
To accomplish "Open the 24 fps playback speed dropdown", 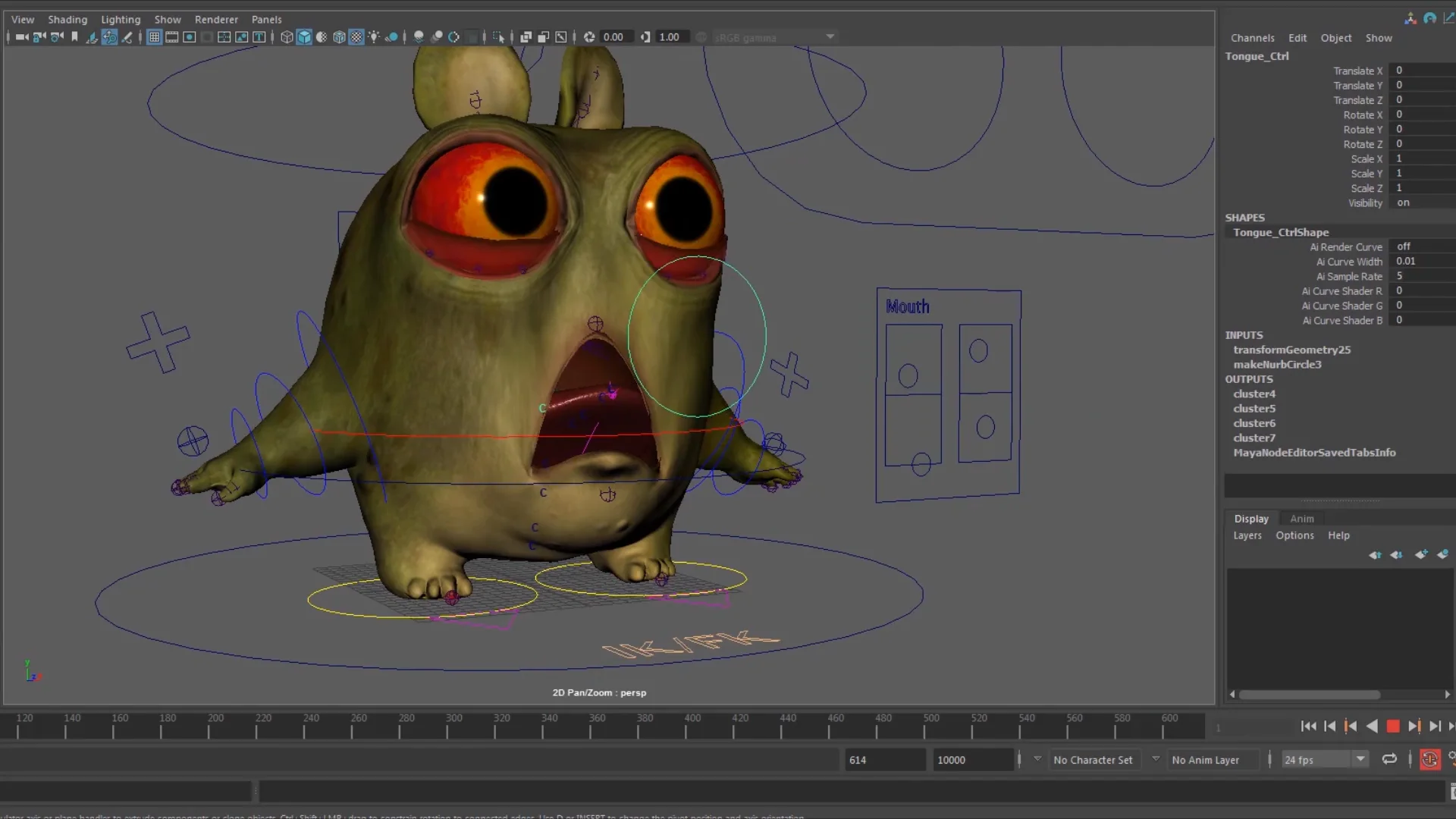I will point(1361,759).
